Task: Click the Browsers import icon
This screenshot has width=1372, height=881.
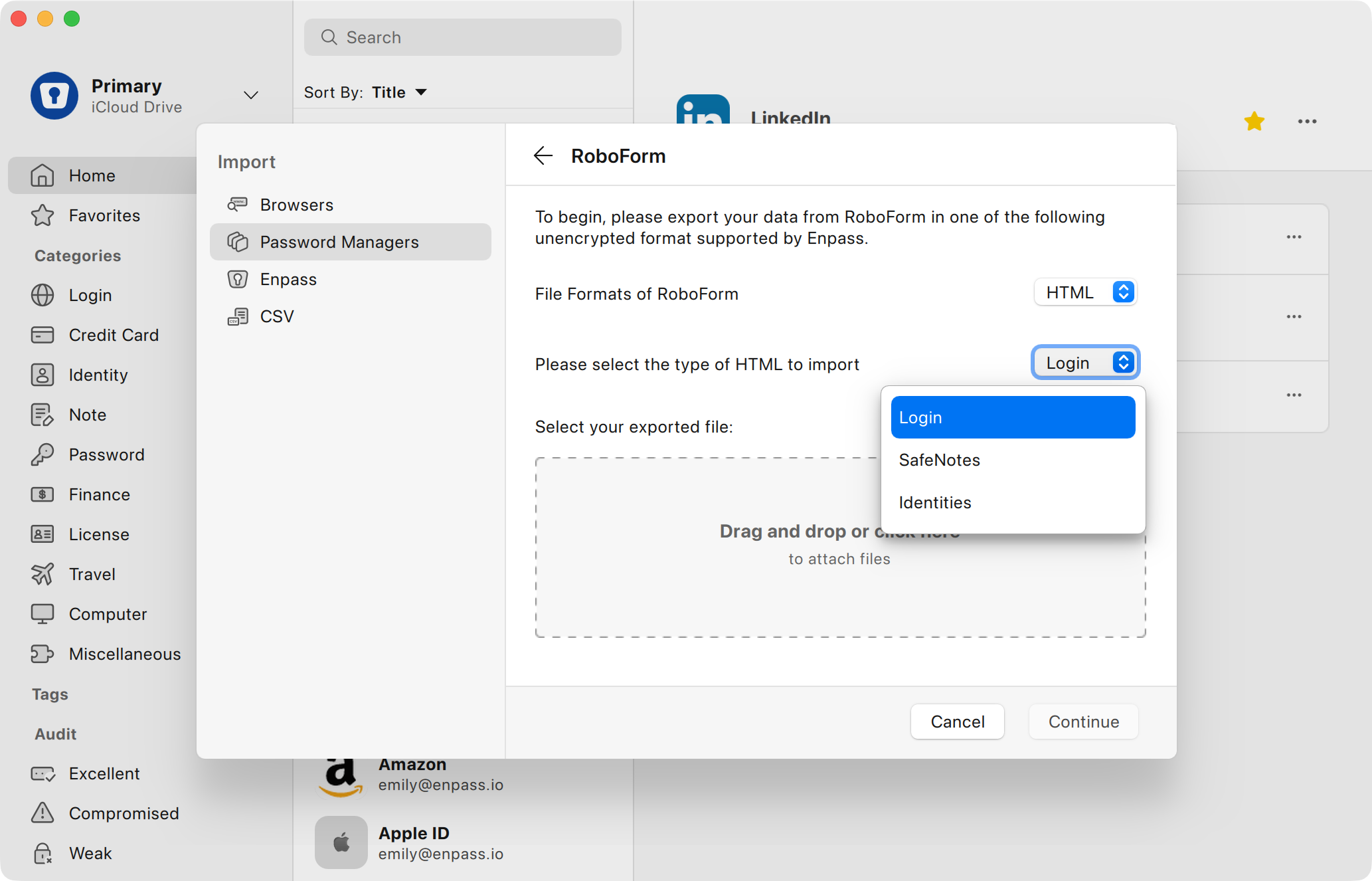Action: click(x=238, y=205)
